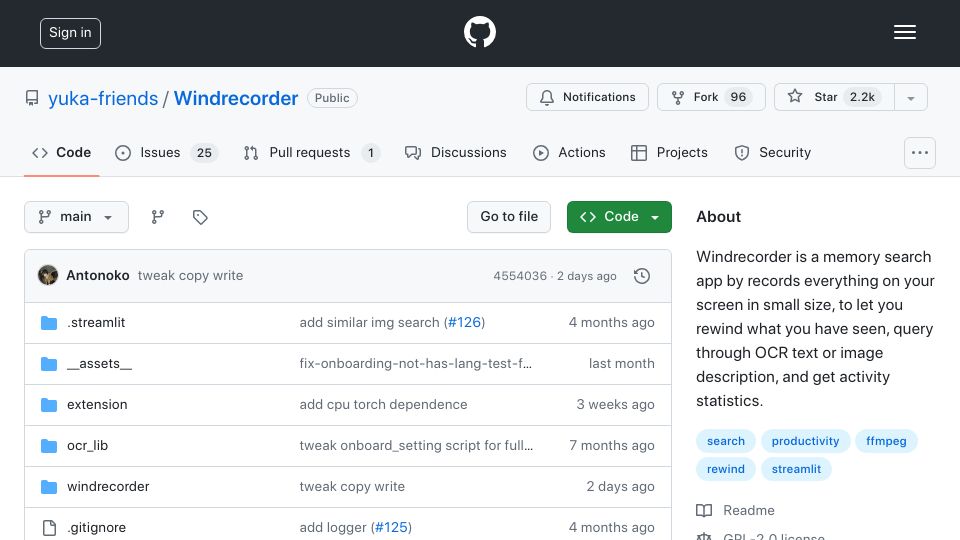
Task: Switch to the Code tab
Action: (61, 152)
